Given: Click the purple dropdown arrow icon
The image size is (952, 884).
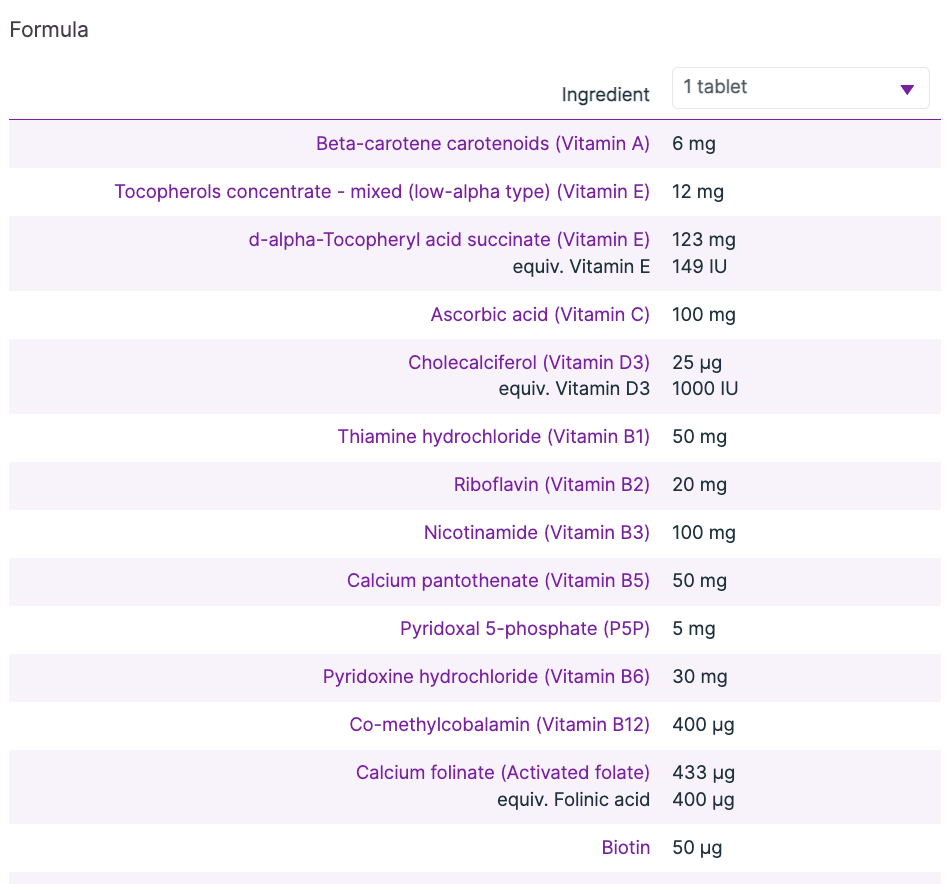Looking at the screenshot, I should (907, 90).
